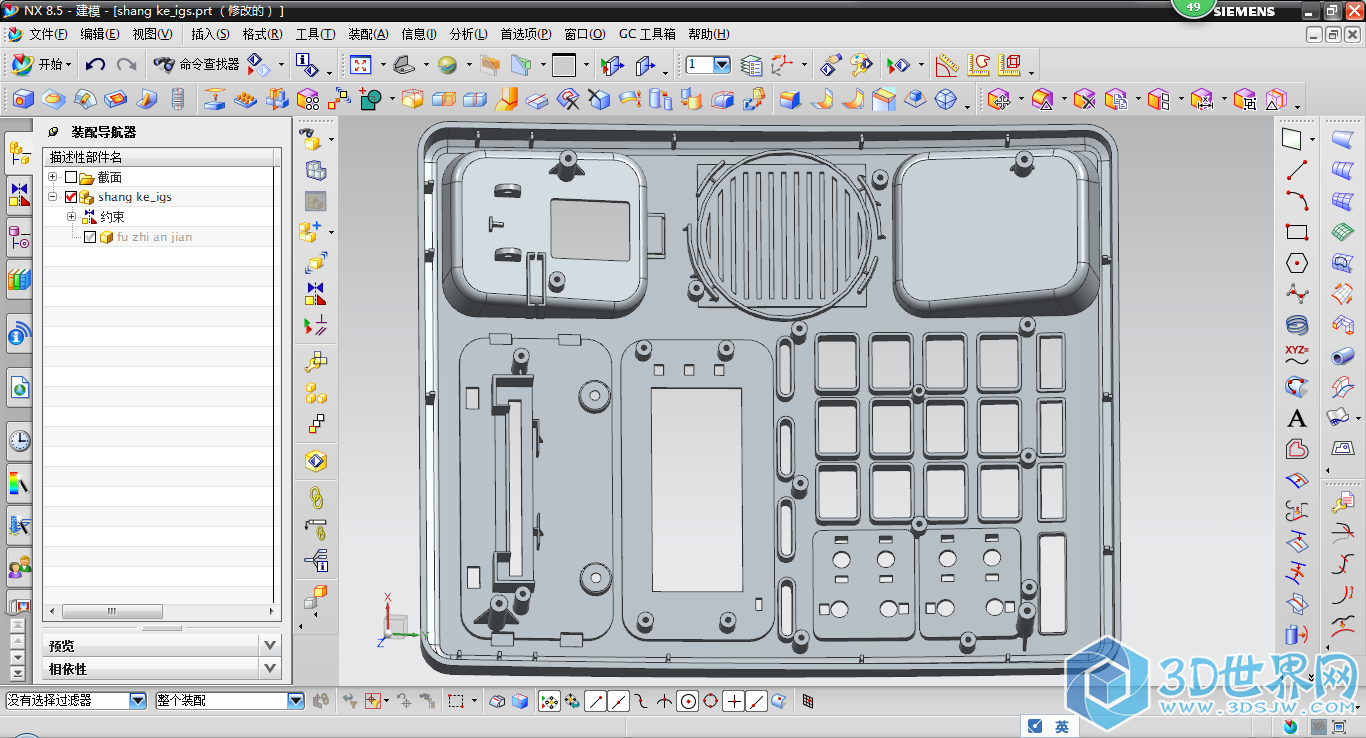Click the Delete Face icon

[1085, 99]
